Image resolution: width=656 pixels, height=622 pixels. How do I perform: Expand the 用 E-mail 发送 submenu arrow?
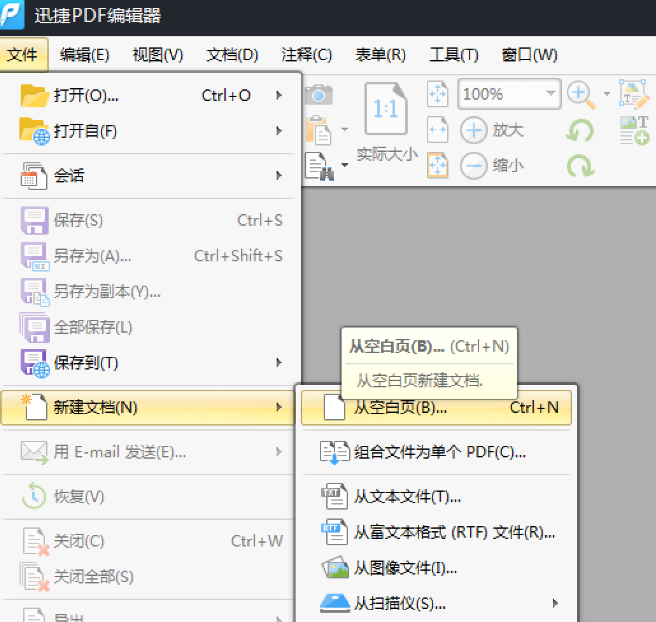[x=279, y=452]
